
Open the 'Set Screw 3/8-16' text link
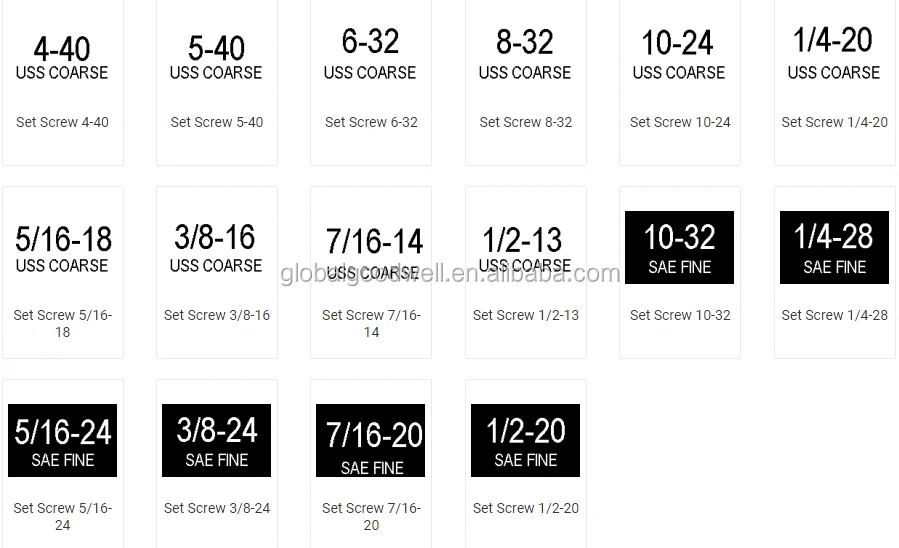[x=217, y=315]
